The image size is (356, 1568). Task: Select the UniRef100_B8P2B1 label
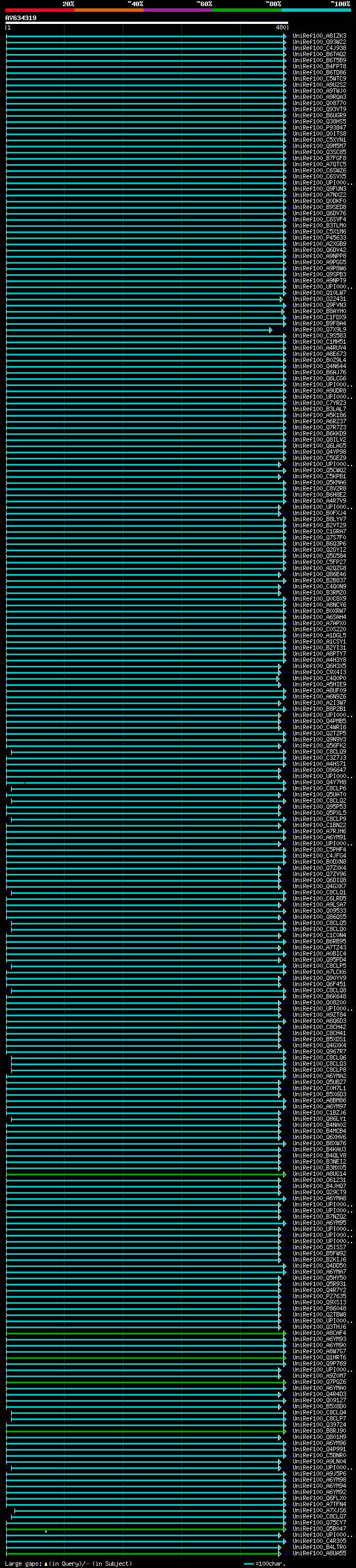pos(319,709)
